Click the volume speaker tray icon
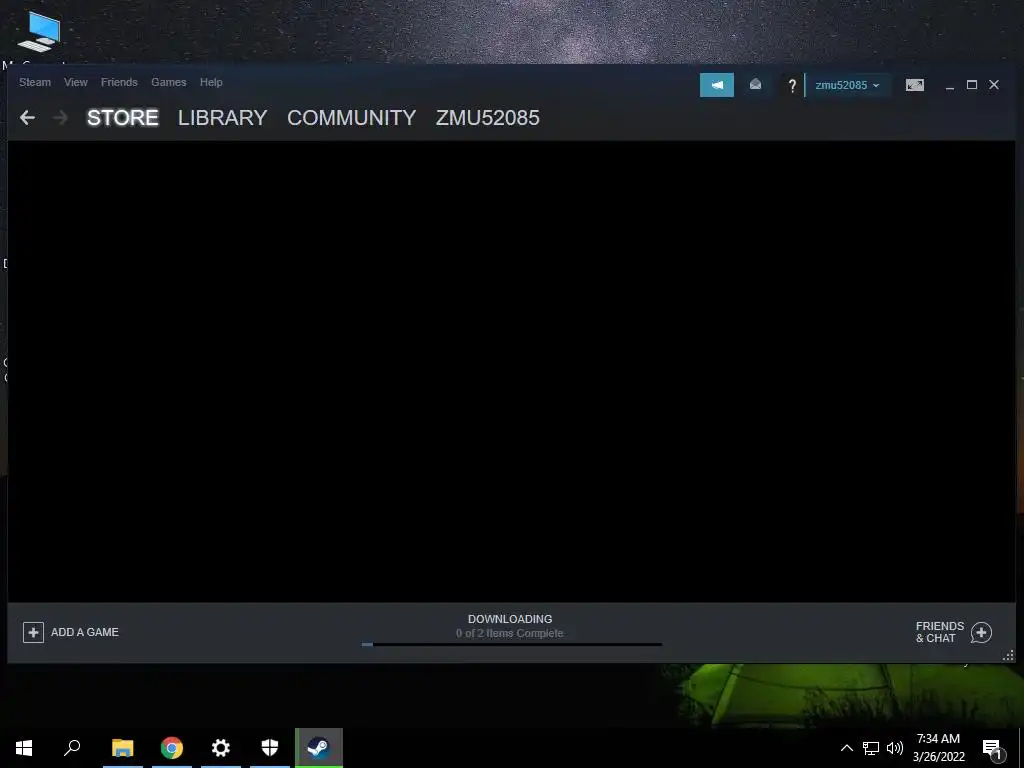 click(895, 748)
